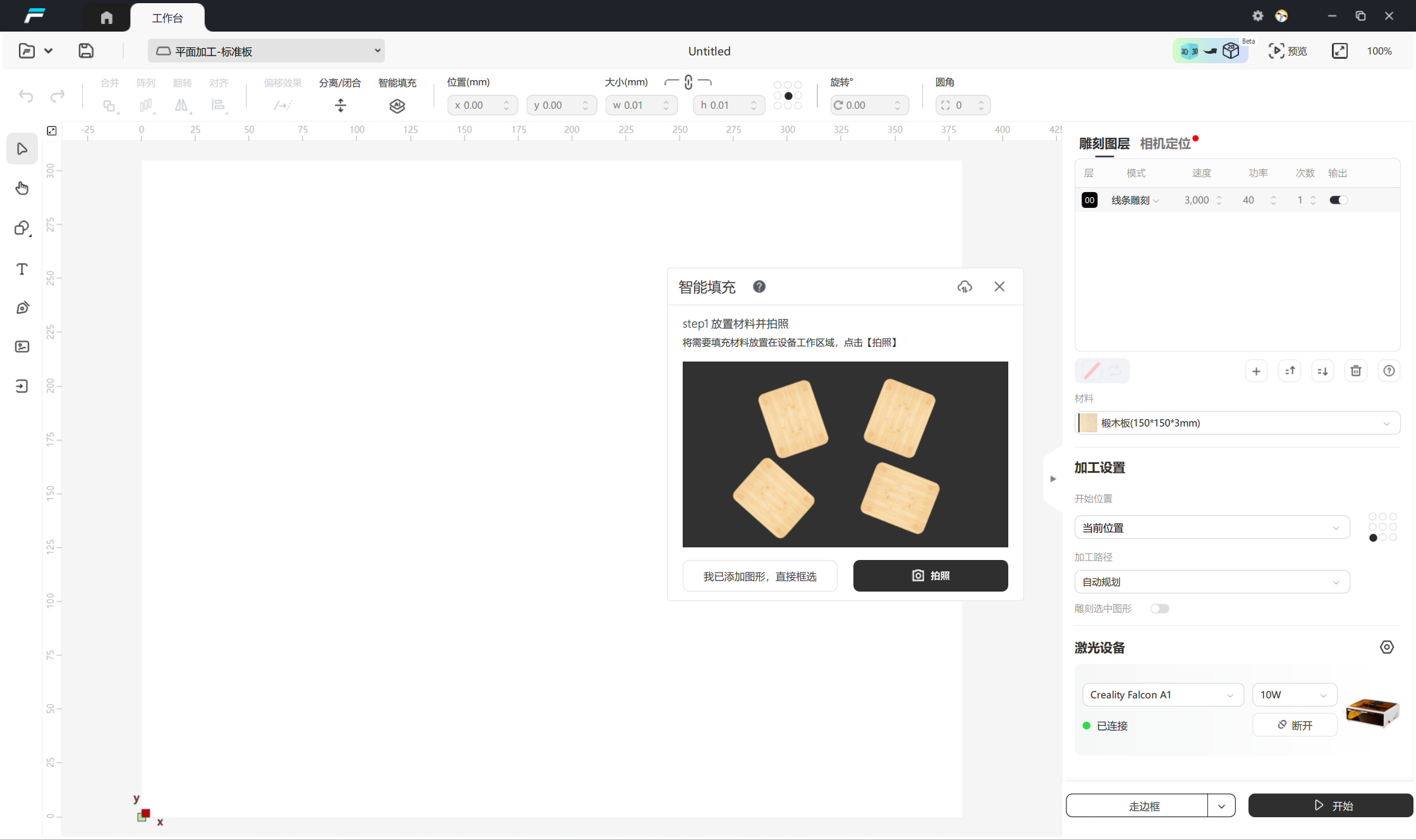The image size is (1416, 840).
Task: Open the image insert tool
Action: click(22, 346)
